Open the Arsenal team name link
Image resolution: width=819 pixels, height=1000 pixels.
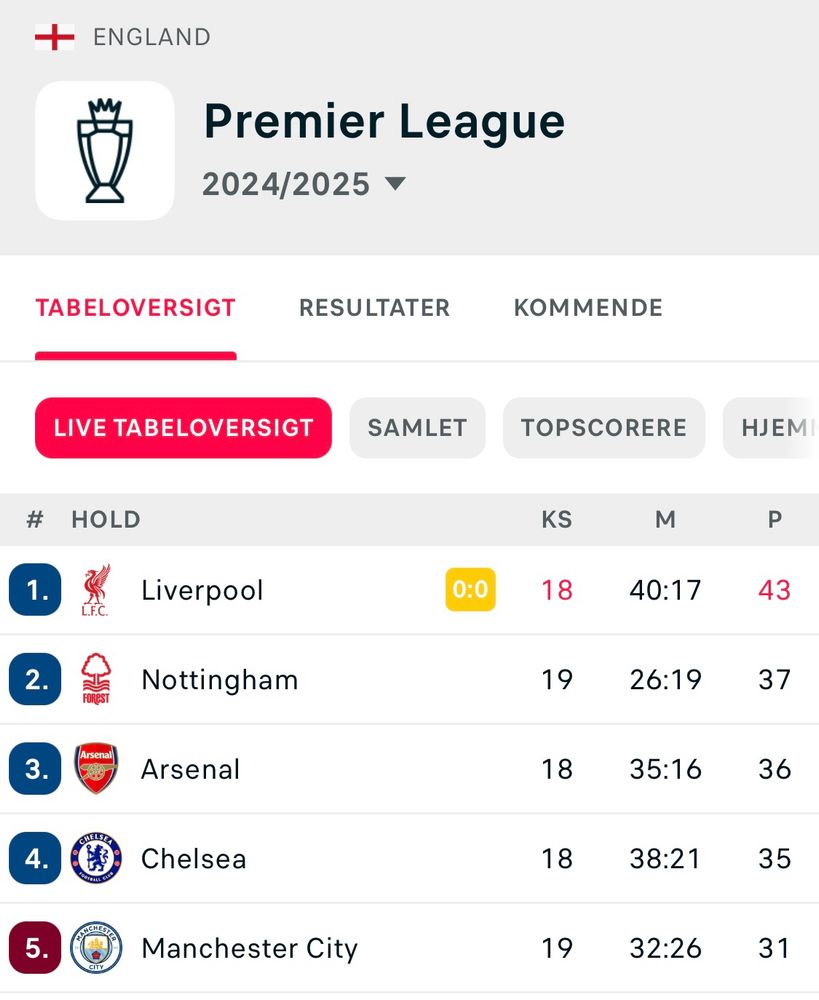pyautogui.click(x=191, y=769)
